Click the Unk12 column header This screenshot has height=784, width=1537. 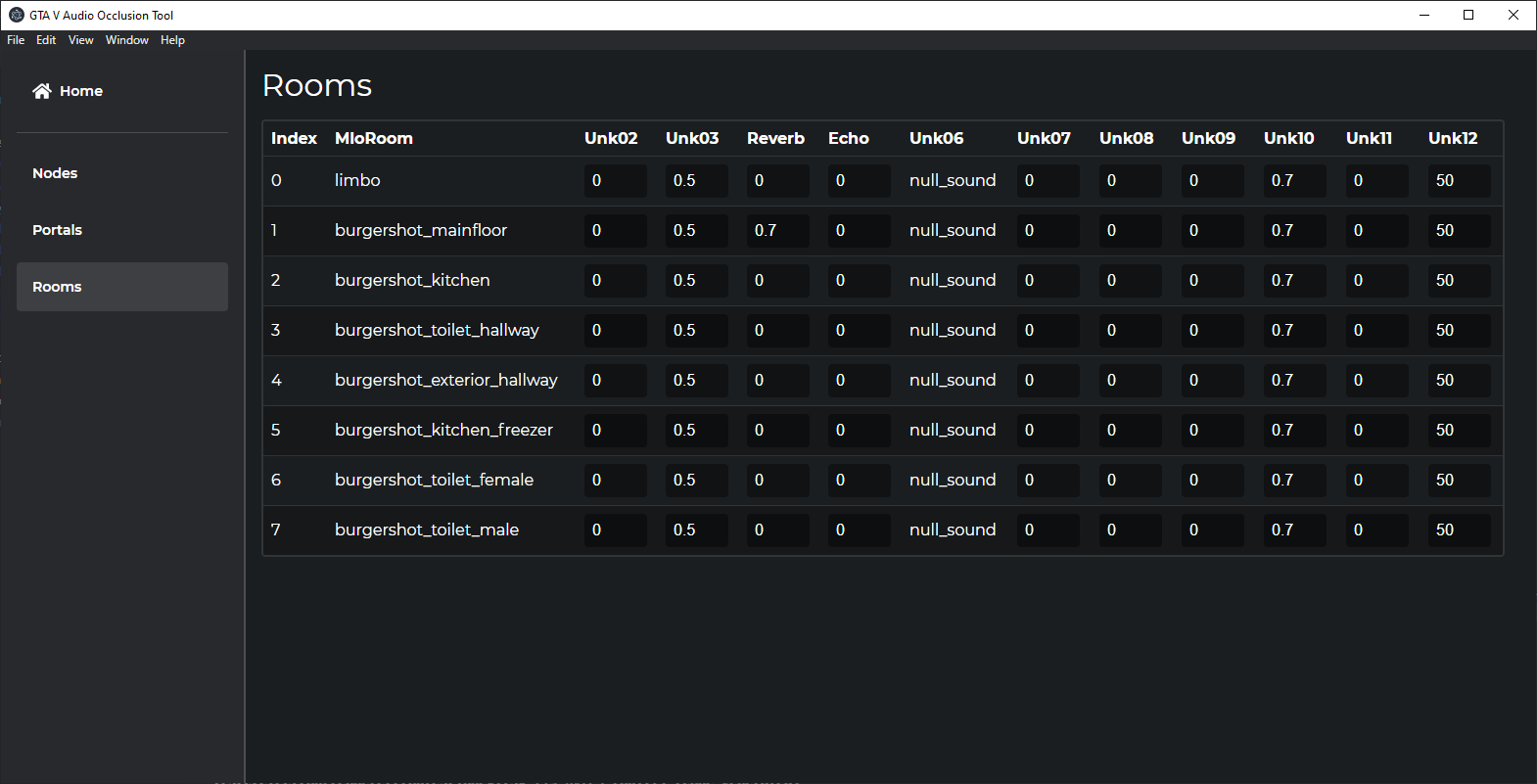click(x=1453, y=138)
